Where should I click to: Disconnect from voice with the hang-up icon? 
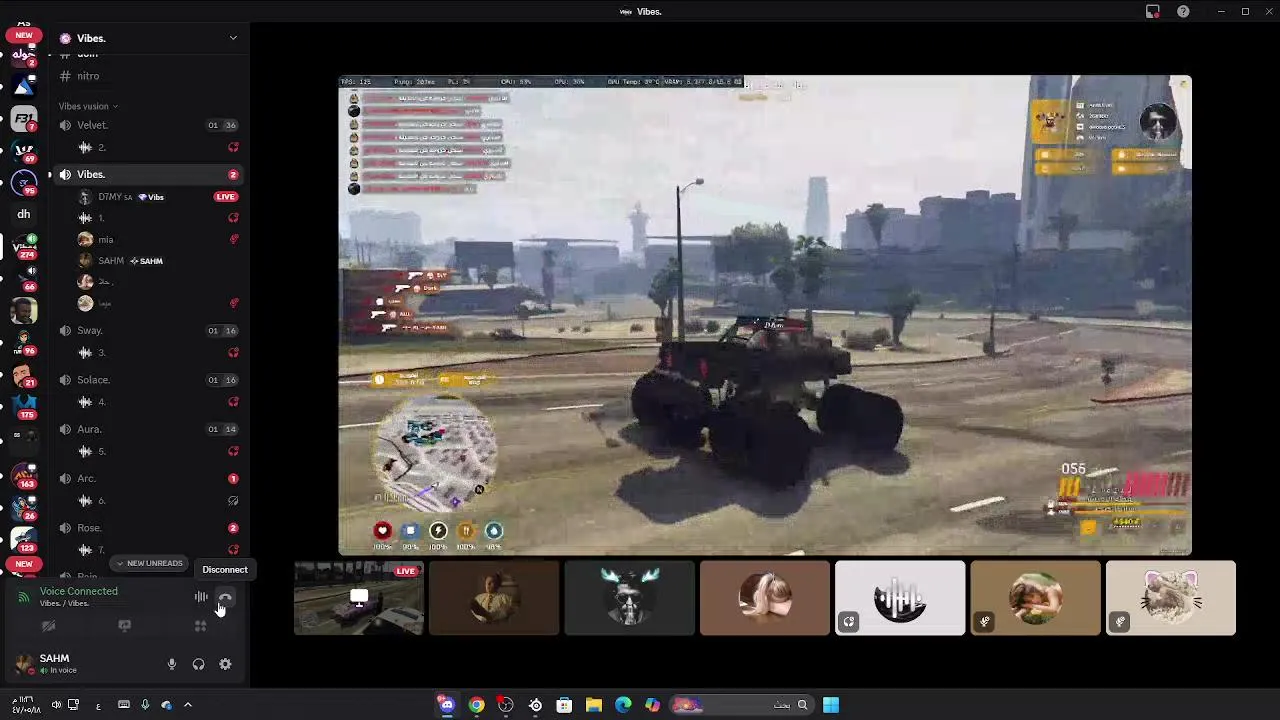coord(225,598)
